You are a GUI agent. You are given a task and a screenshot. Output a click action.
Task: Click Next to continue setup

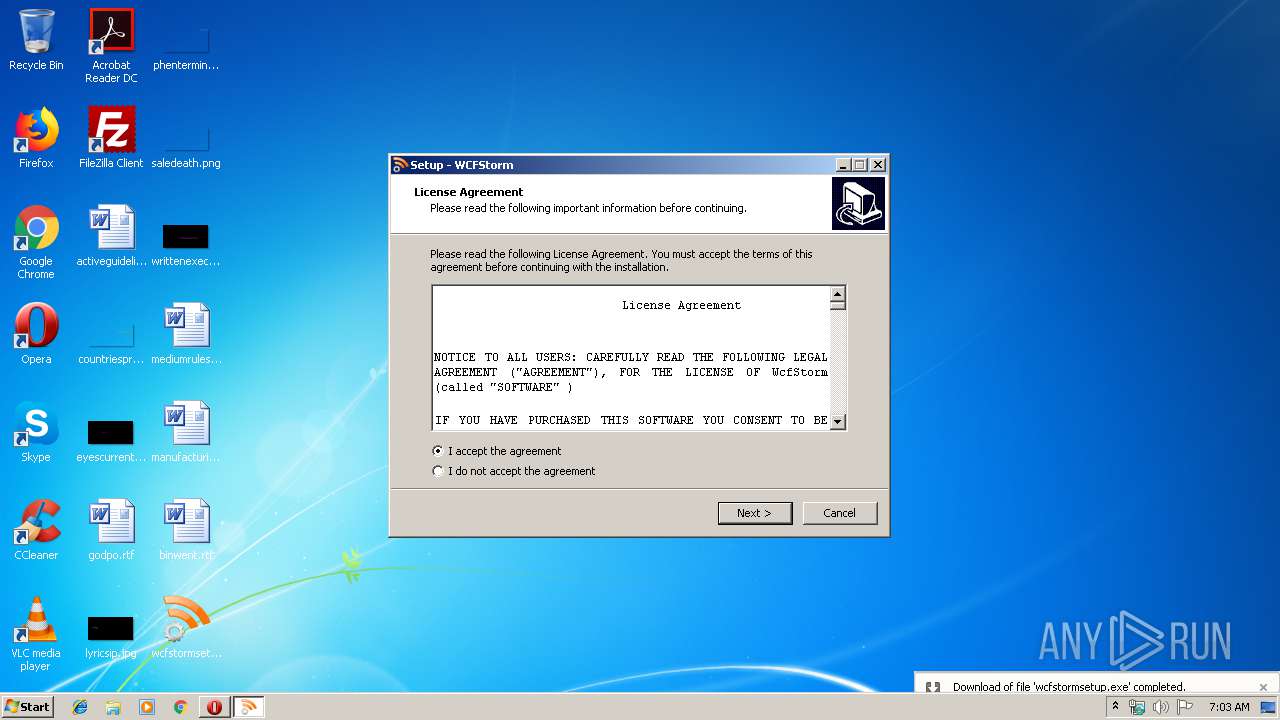[755, 513]
